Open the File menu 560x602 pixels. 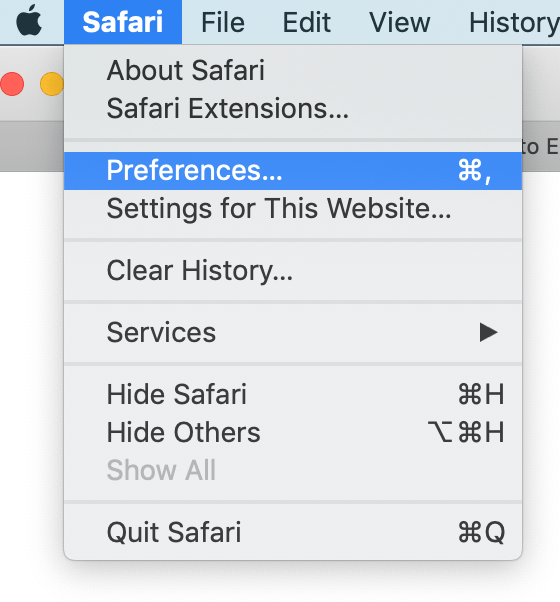pos(223,22)
